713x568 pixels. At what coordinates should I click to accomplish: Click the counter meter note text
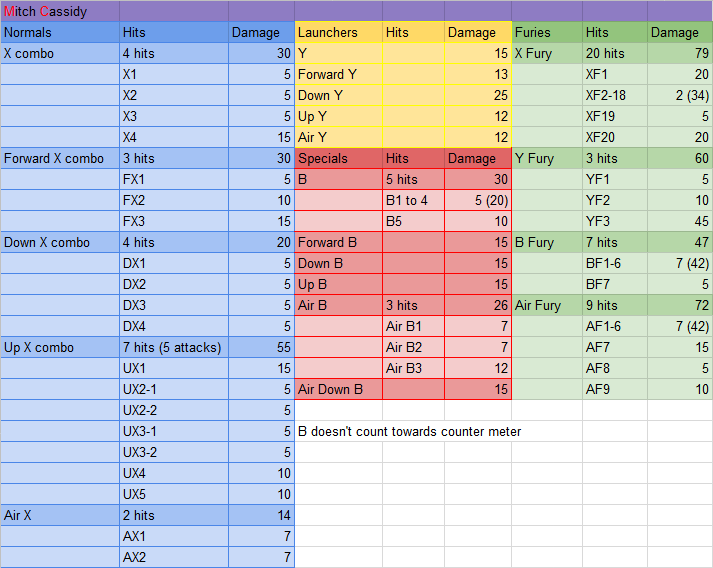410,431
